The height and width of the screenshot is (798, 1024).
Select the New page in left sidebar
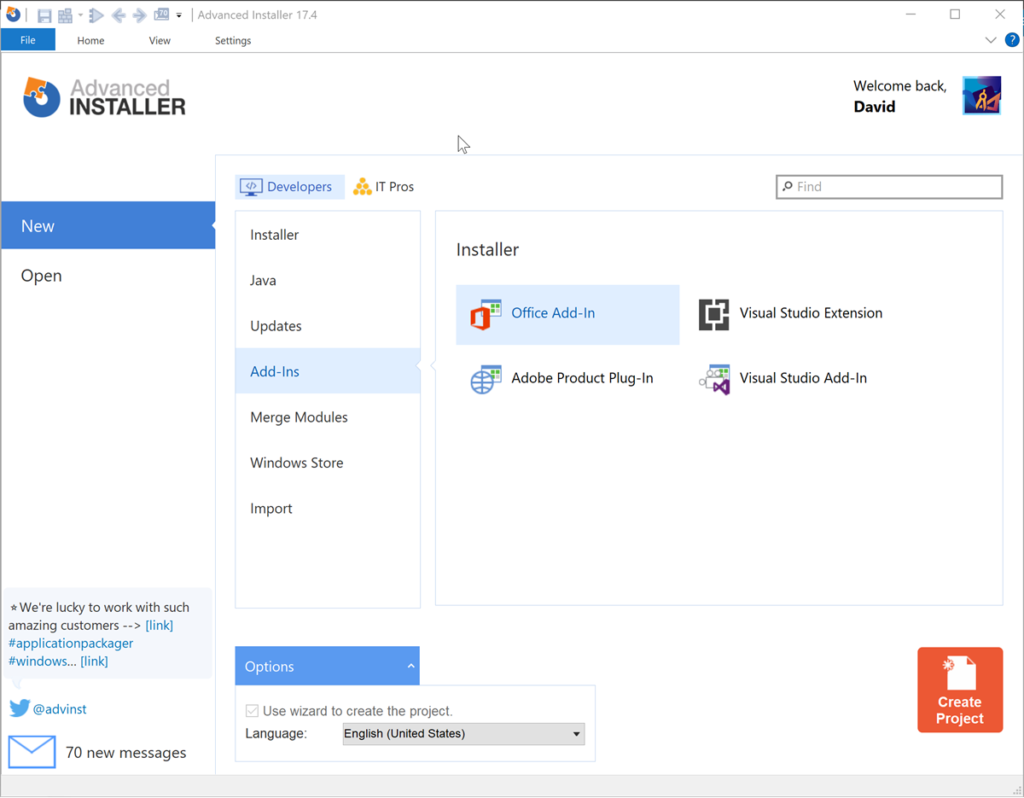108,225
